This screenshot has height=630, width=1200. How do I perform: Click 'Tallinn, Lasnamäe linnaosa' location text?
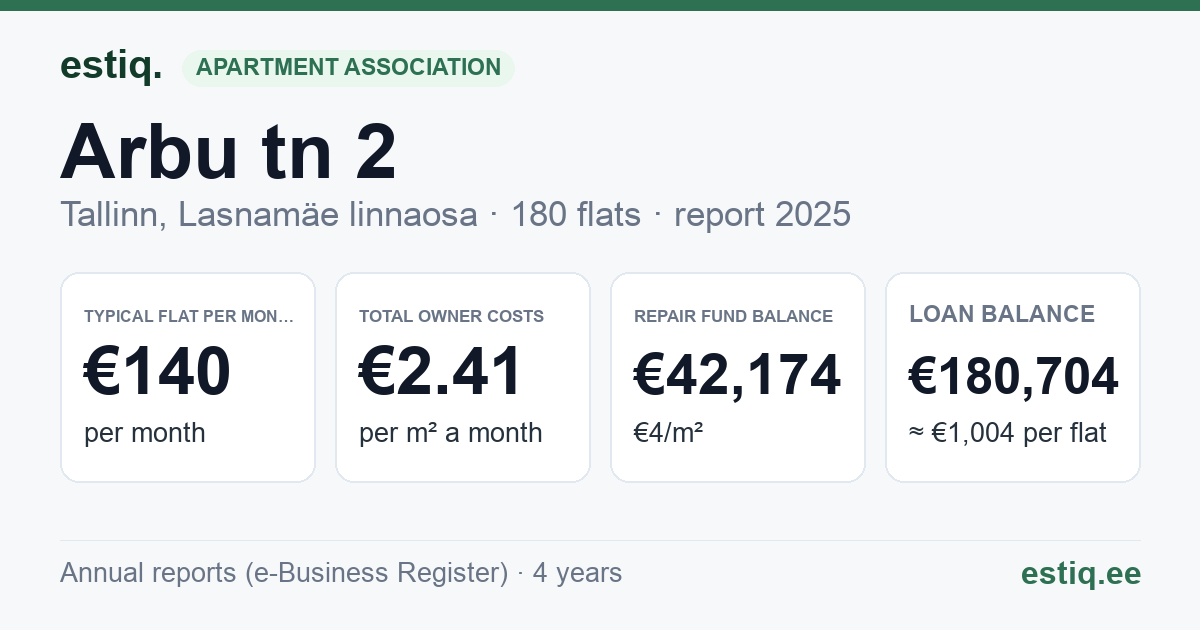(x=268, y=214)
